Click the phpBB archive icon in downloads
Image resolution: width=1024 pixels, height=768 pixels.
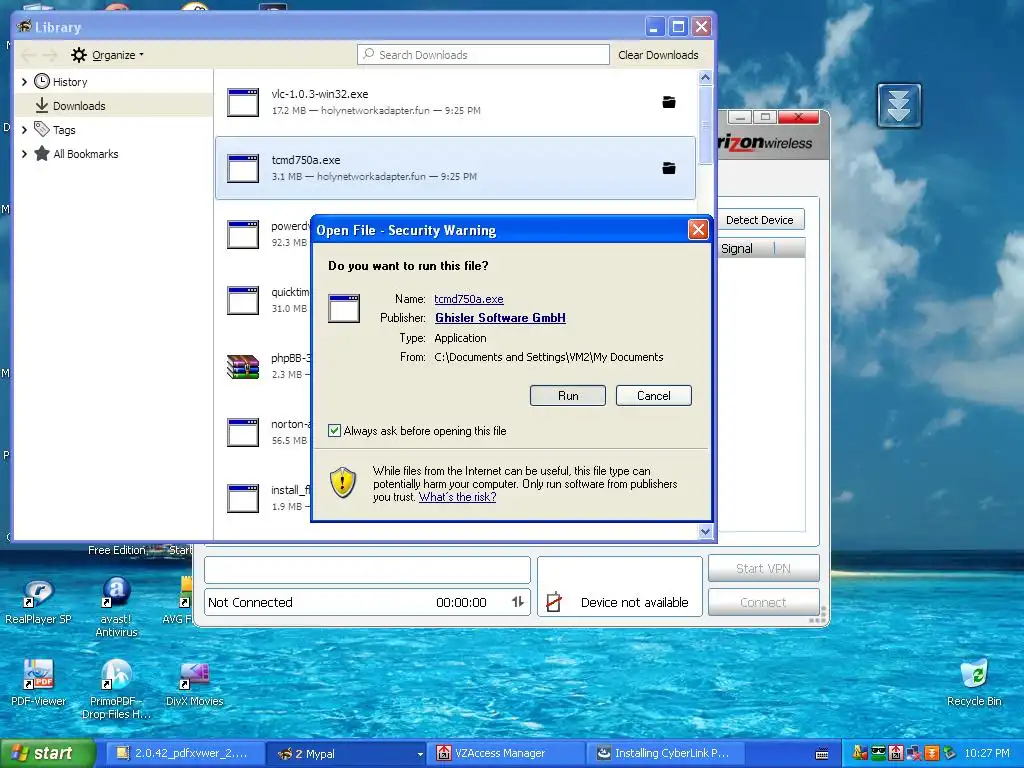[x=243, y=366]
